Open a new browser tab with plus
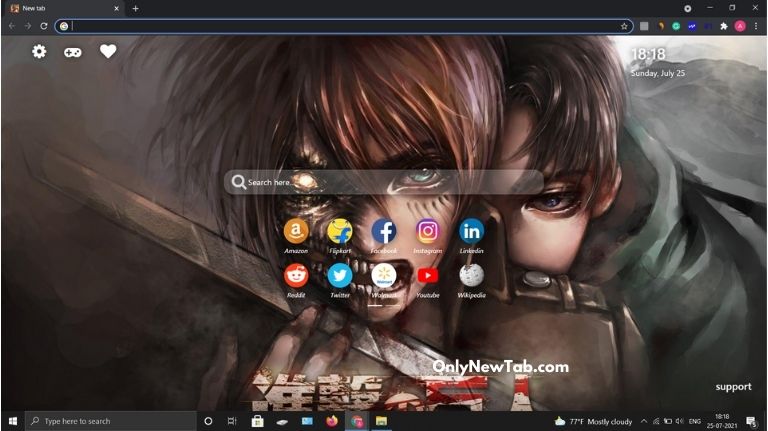The height and width of the screenshot is (431, 768). coord(135,8)
